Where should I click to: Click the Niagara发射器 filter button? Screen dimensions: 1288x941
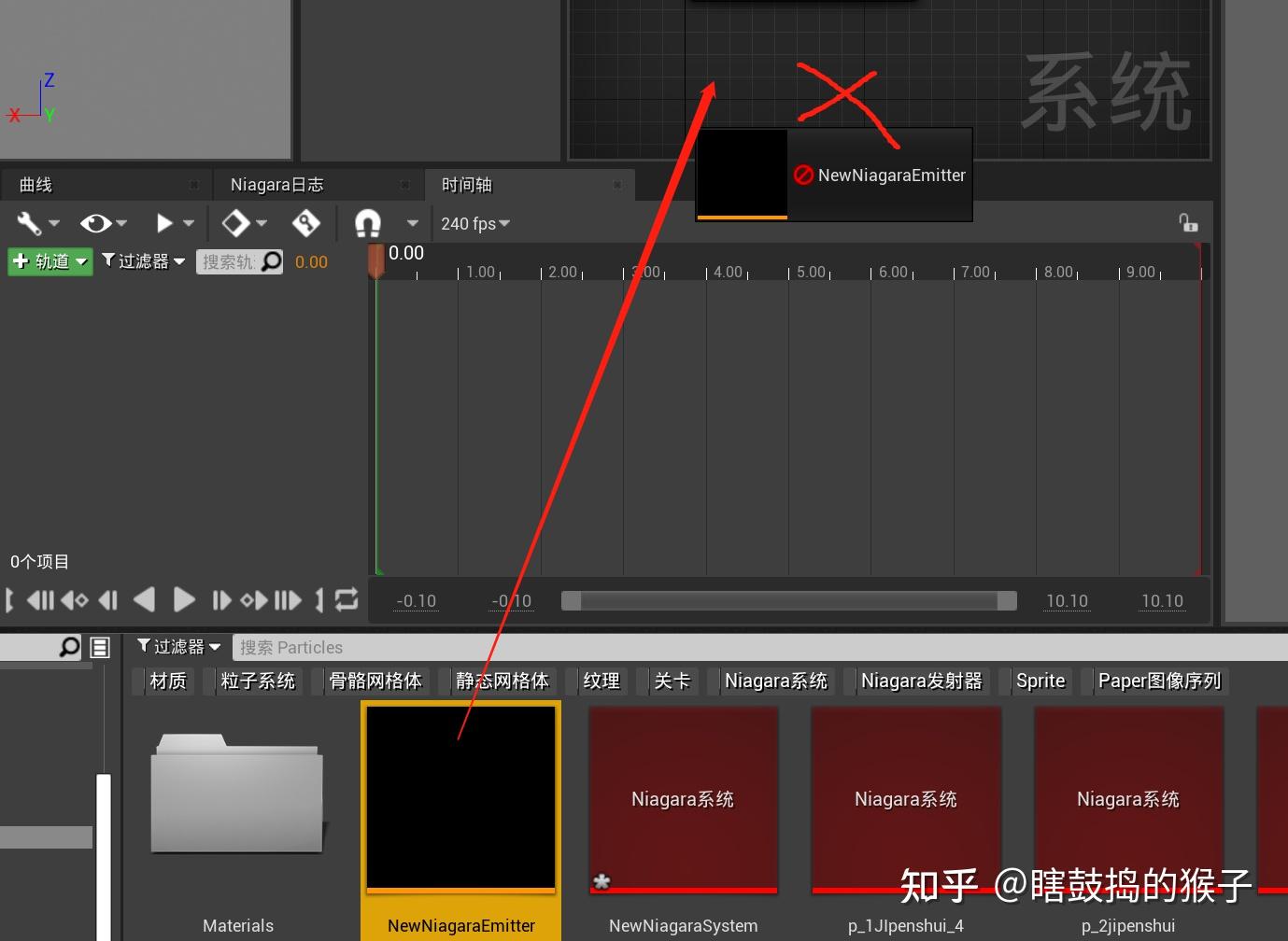point(920,681)
